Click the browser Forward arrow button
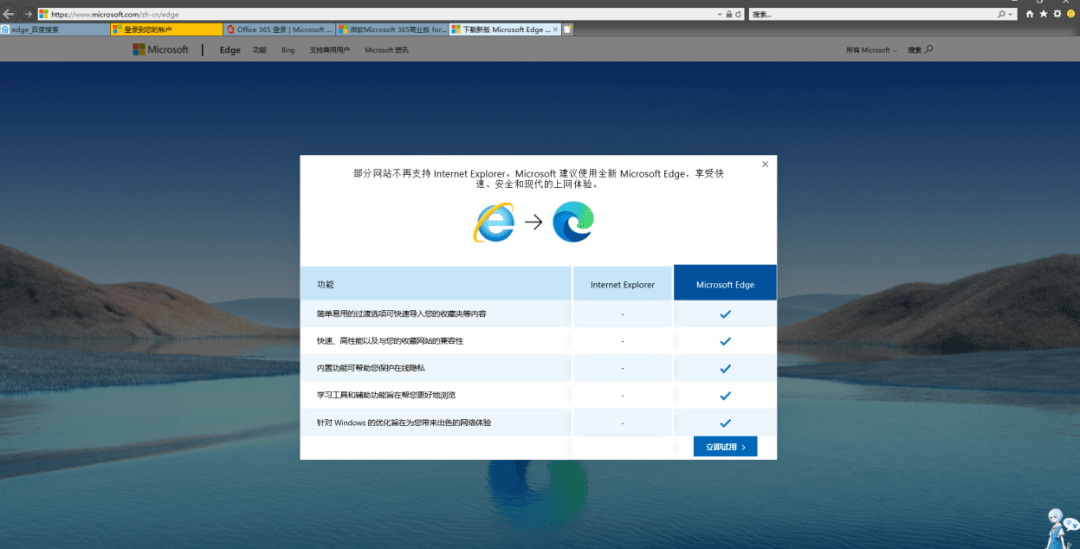This screenshot has width=1080, height=549. coord(28,14)
